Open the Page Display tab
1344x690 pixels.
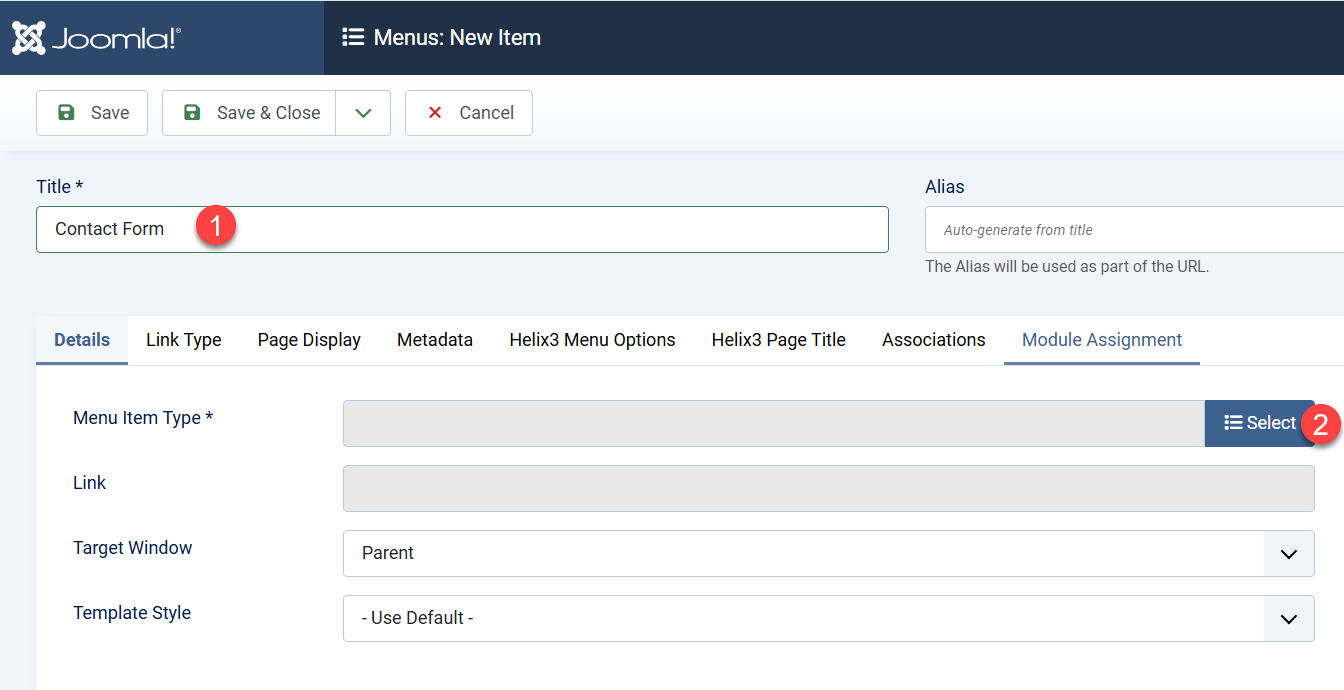pyautogui.click(x=308, y=340)
